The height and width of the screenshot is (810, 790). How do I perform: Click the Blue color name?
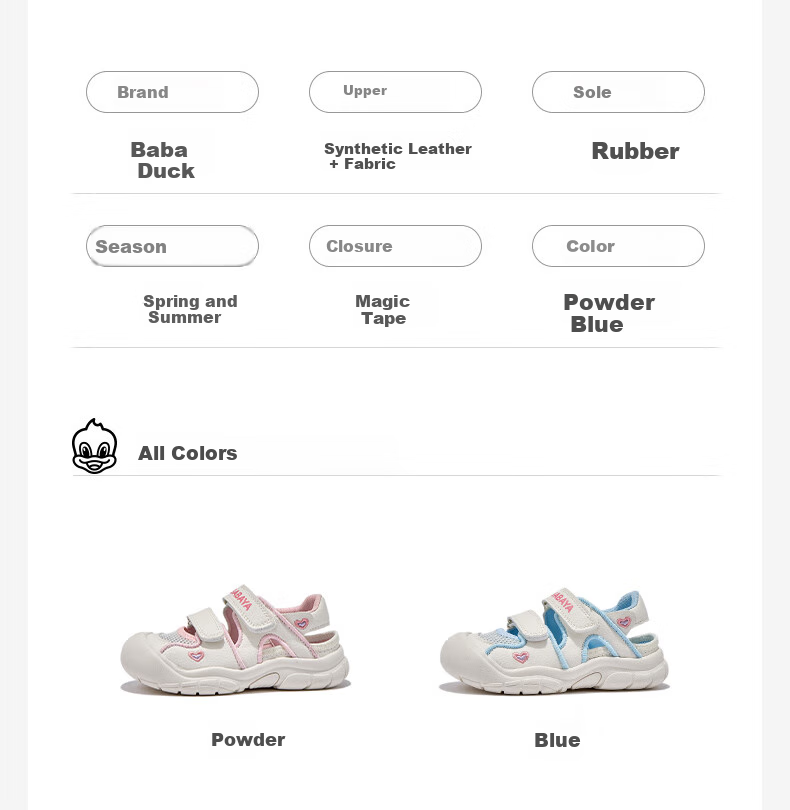(x=557, y=740)
